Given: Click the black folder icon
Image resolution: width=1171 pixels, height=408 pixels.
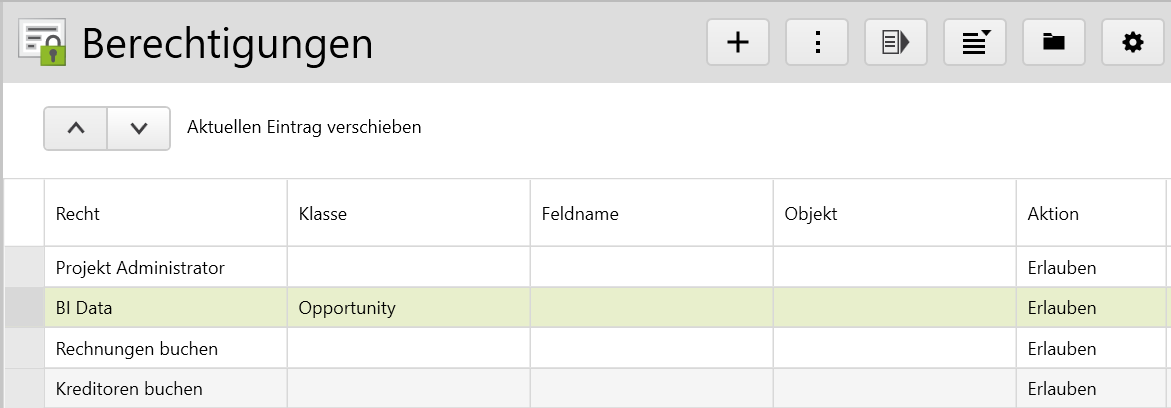Looking at the screenshot, I should click(1054, 43).
